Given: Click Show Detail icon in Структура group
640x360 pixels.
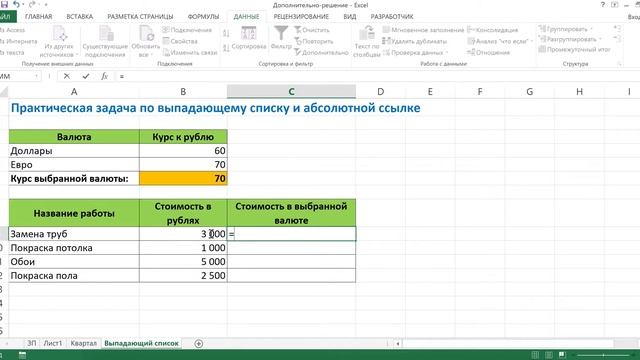Looking at the screenshot, I should pos(617,29).
